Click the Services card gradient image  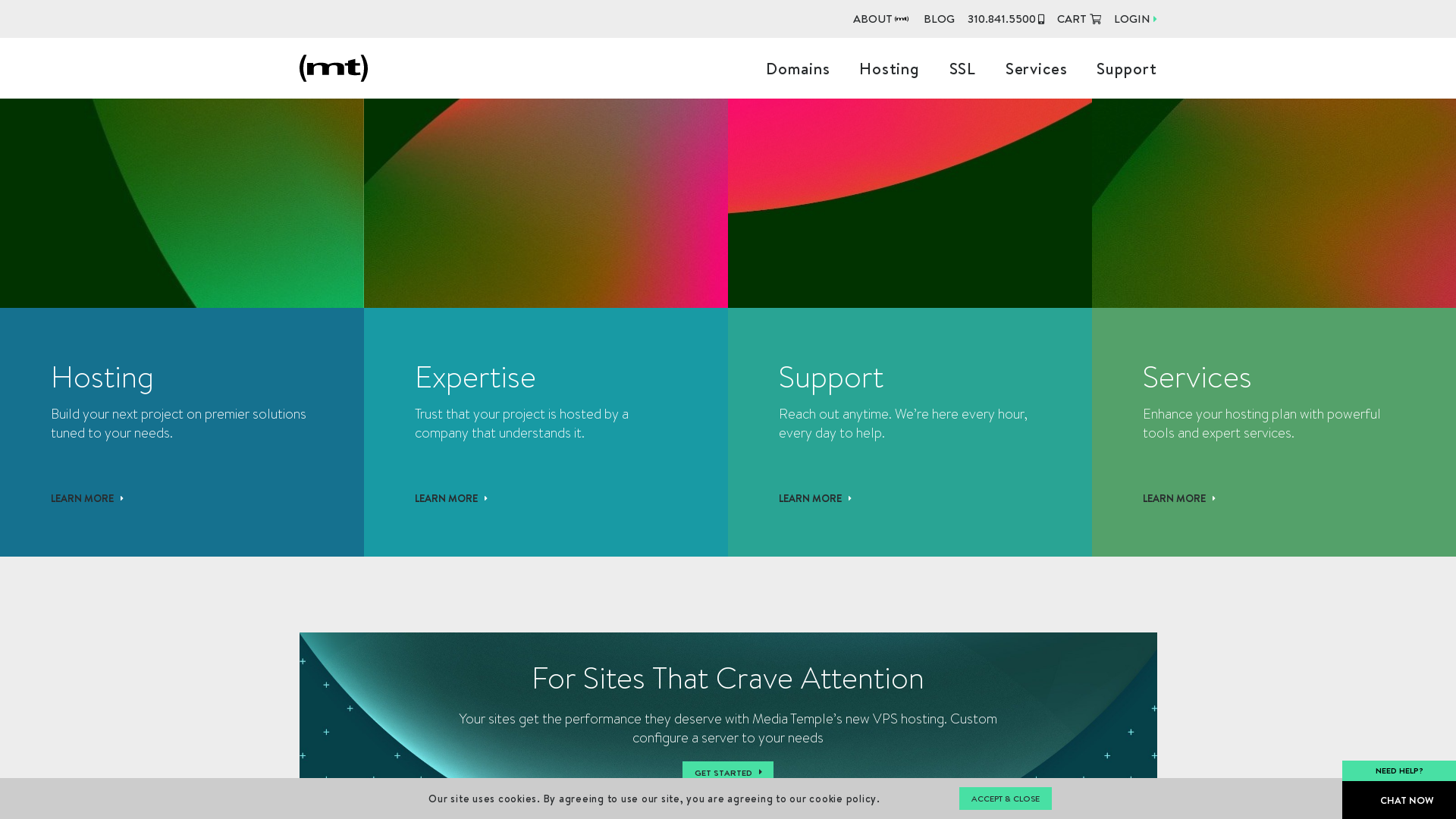[x=1274, y=203]
